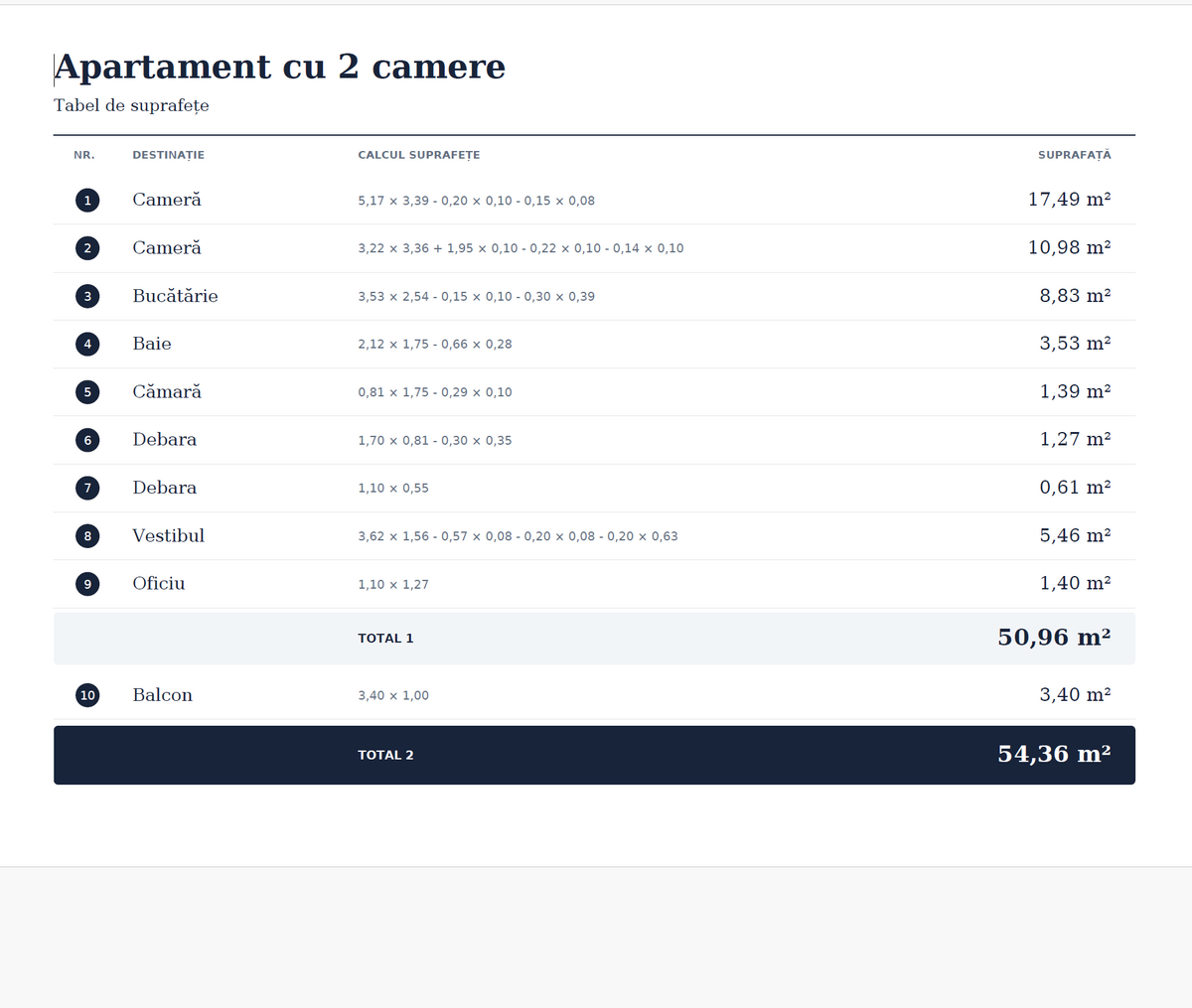Click the number 6 badge
1192x1008 pixels.
(87, 440)
